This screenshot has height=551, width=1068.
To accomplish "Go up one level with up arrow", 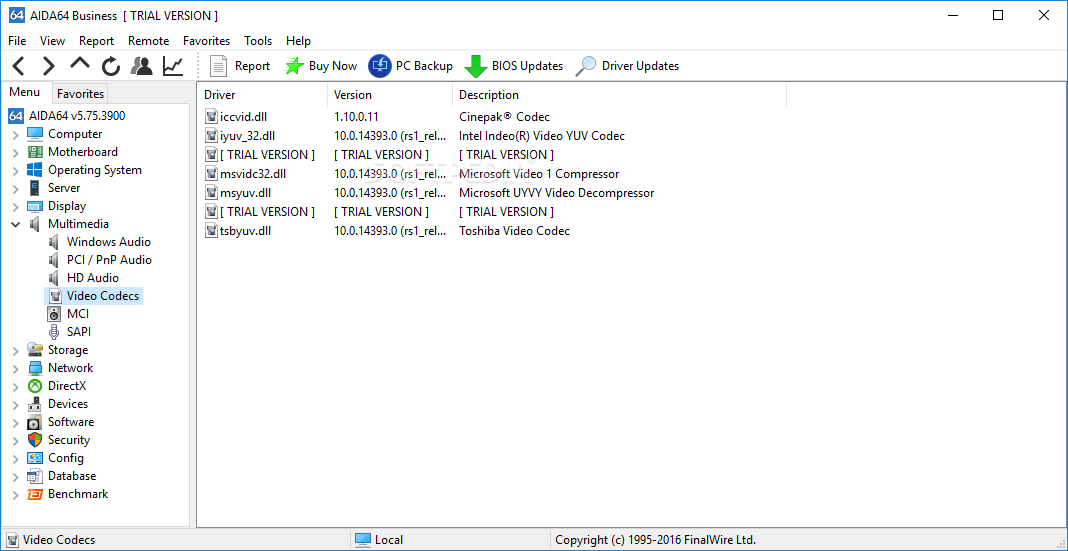I will [x=80, y=64].
